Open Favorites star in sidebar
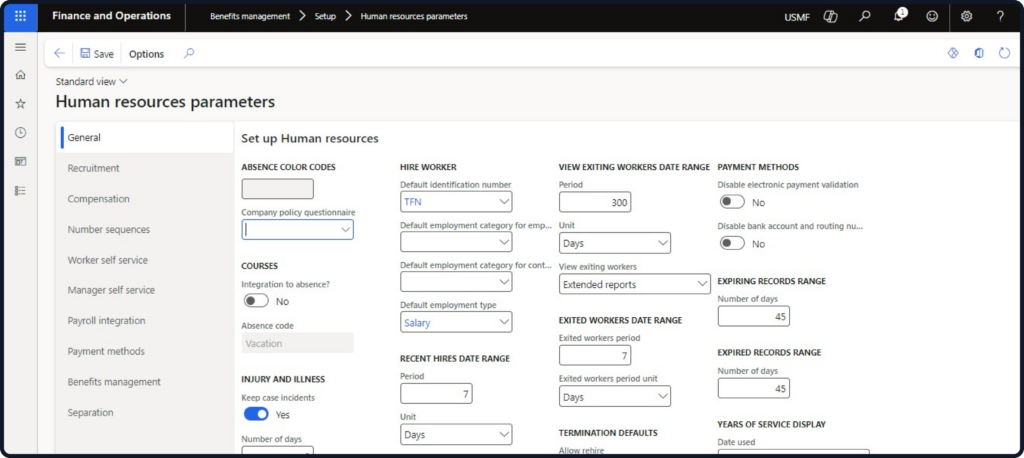The image size is (1024, 458). tap(20, 104)
